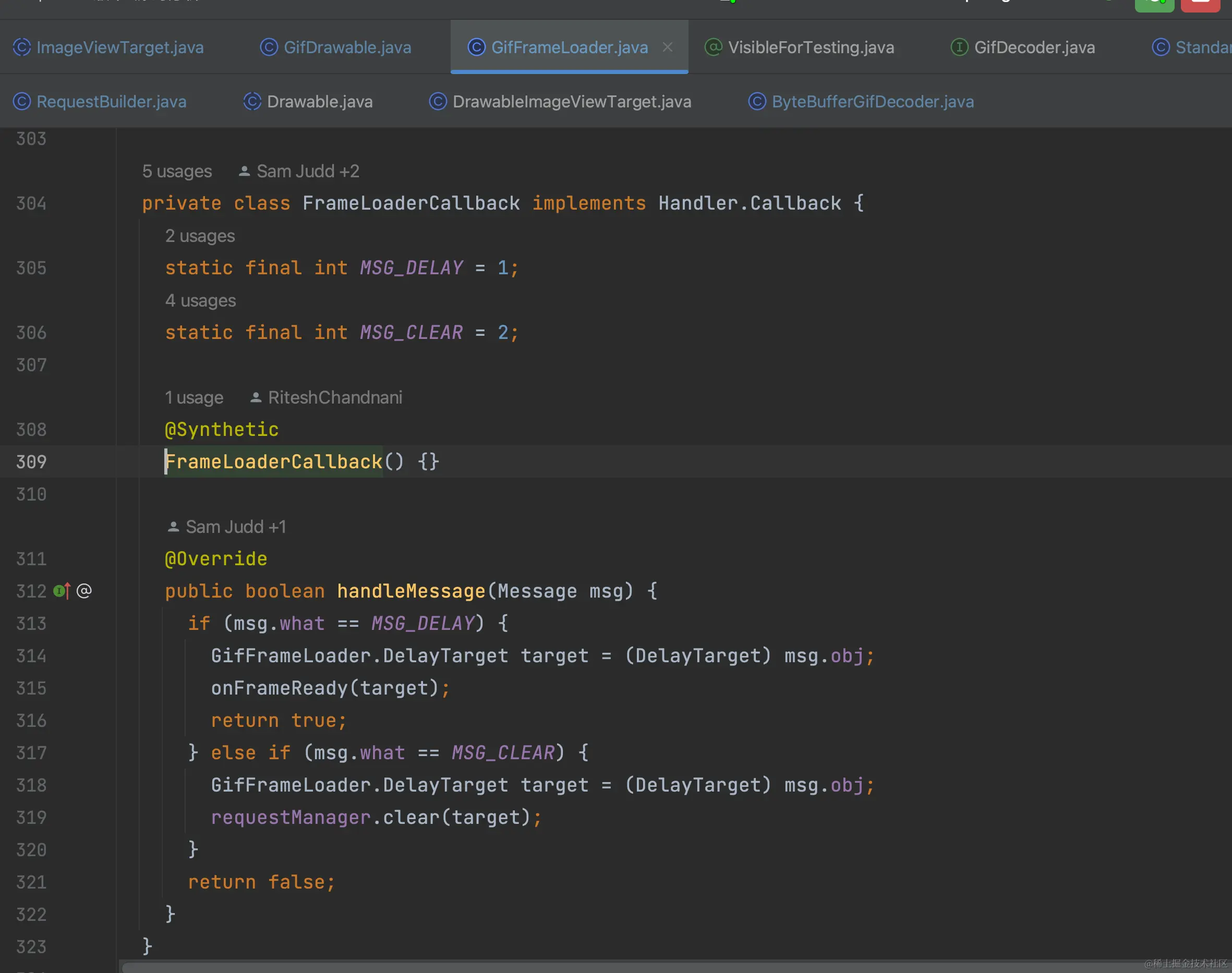Click the 5 usages hint above FrameLoaderCallback

[x=177, y=172]
